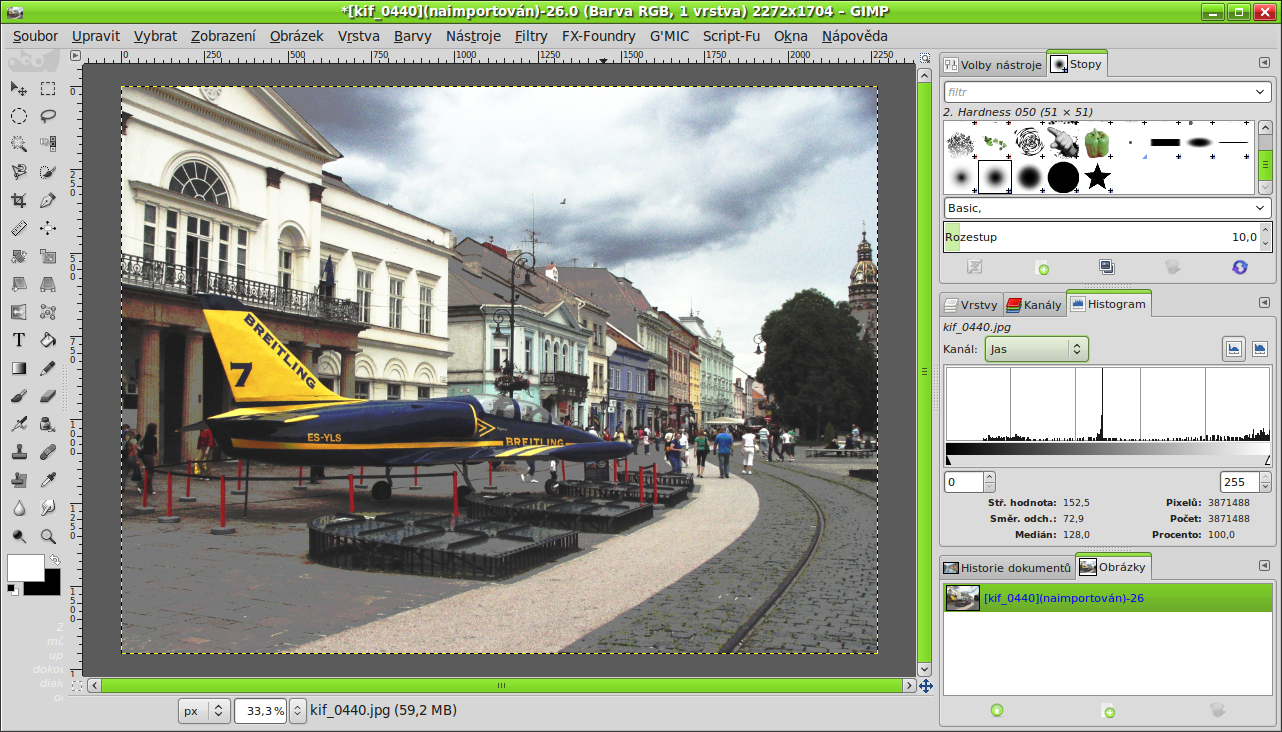Create new view for the listed image
Image resolution: width=1282 pixels, height=732 pixels.
coord(1108,710)
